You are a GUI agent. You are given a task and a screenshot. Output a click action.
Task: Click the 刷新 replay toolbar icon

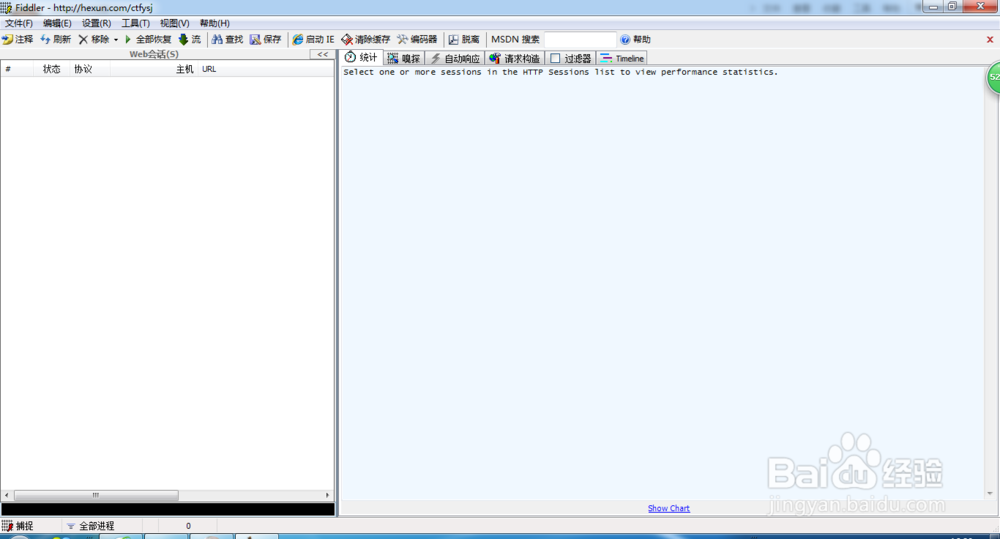coord(45,40)
